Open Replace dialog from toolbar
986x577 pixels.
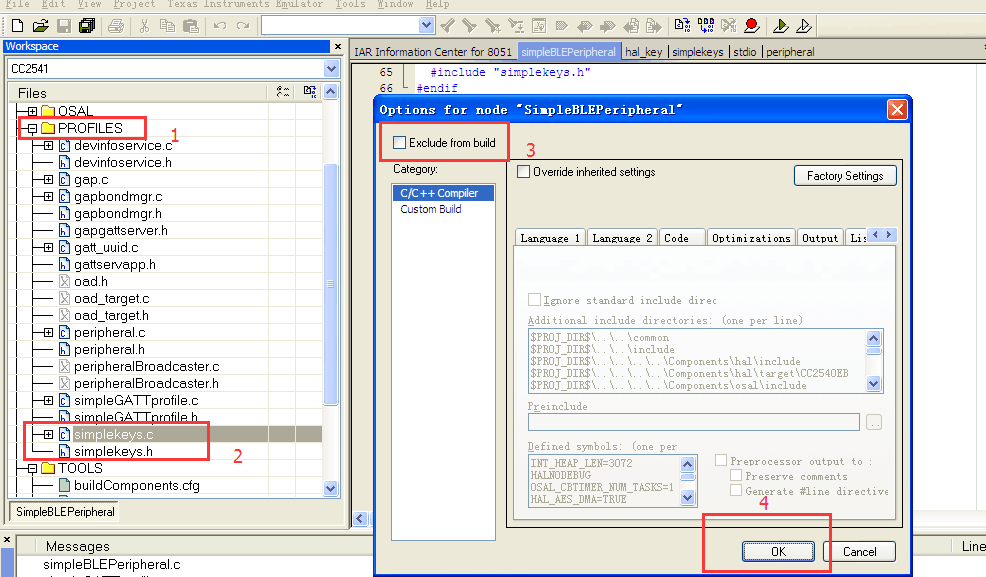click(x=516, y=26)
